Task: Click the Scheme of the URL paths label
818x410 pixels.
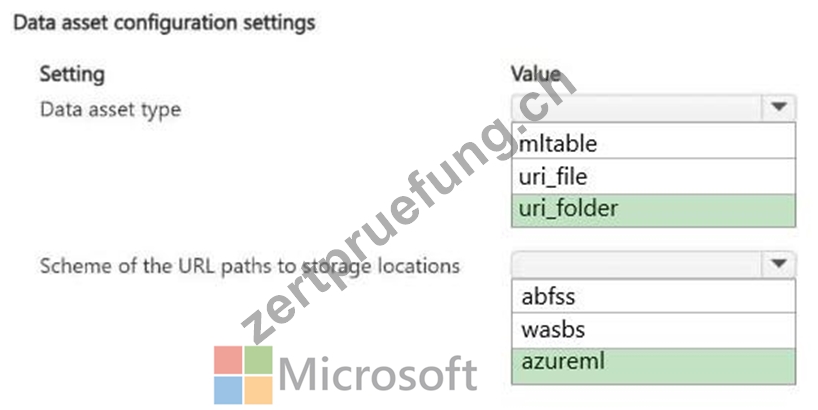Action: pos(250,266)
